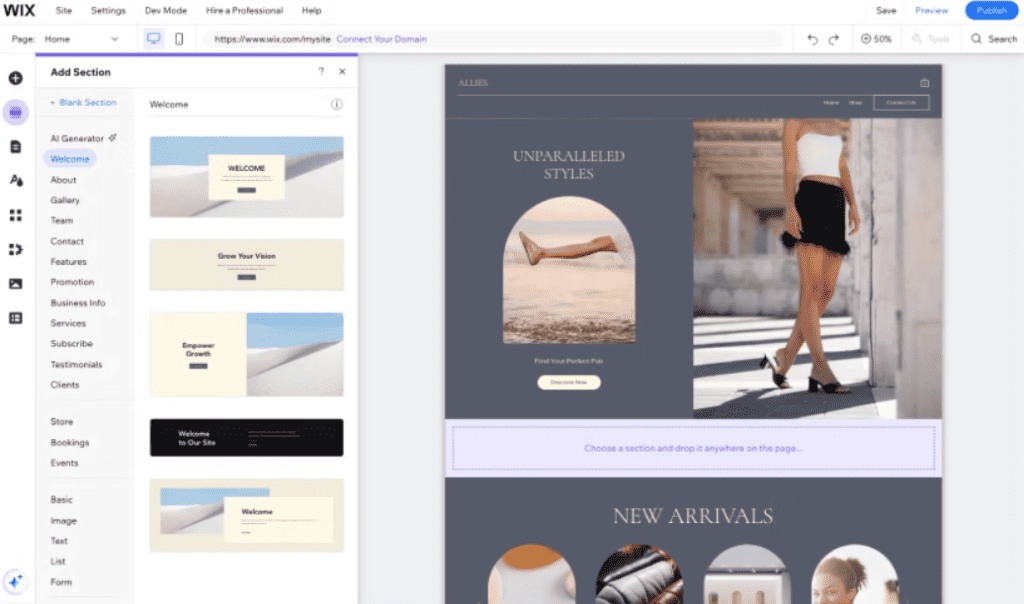Open the CMS table icon in sidebar

click(x=16, y=318)
